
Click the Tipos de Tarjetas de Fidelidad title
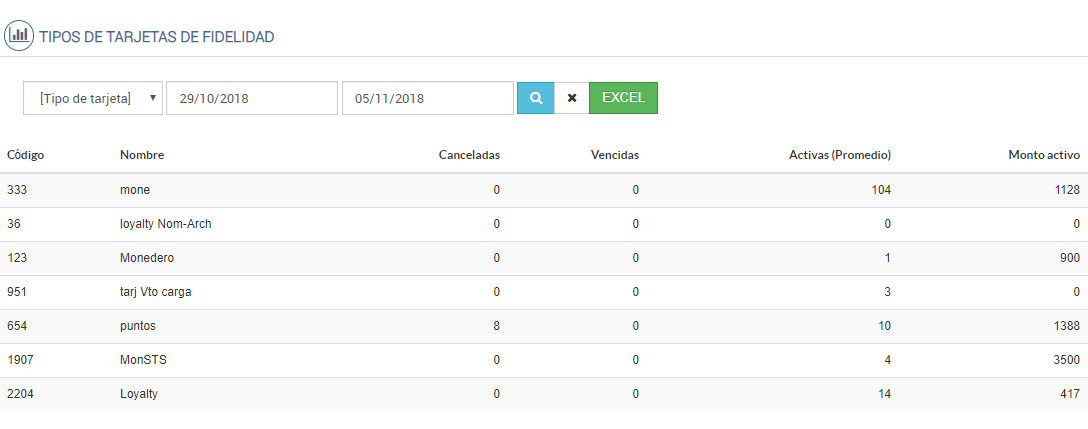[x=157, y=37]
